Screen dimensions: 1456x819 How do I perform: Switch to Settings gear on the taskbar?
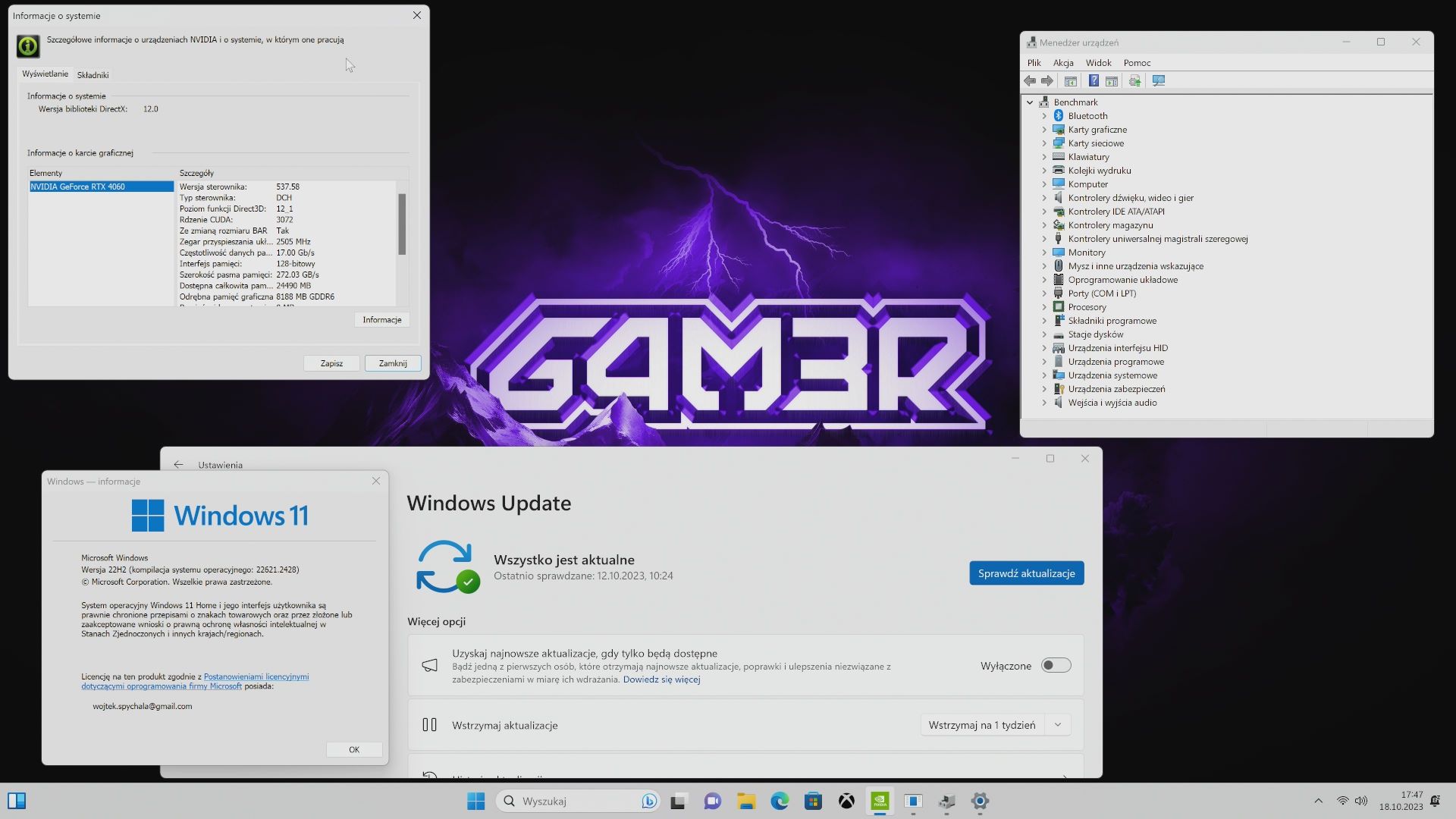(980, 801)
